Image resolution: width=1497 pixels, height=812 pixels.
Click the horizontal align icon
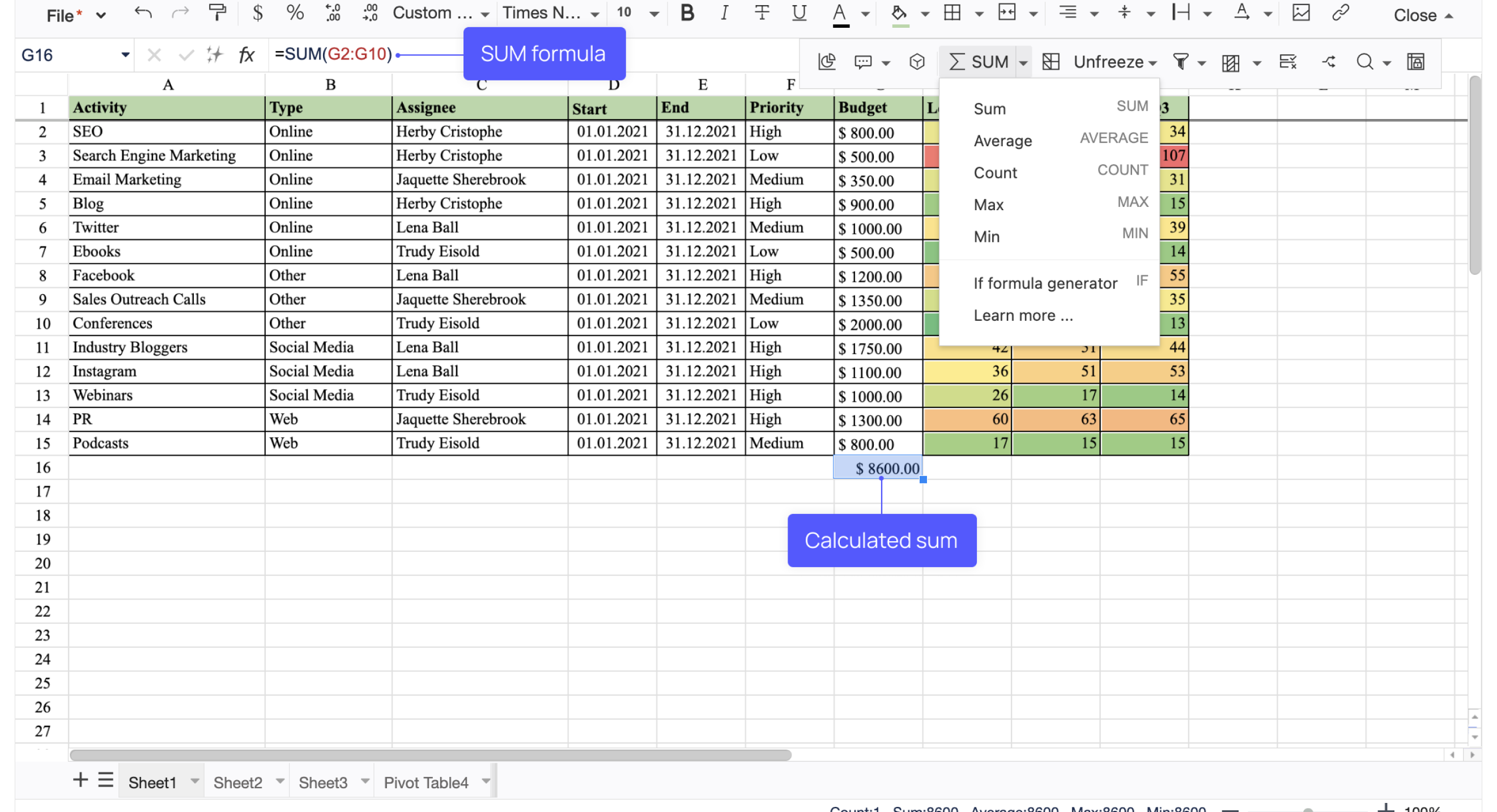1067,13
